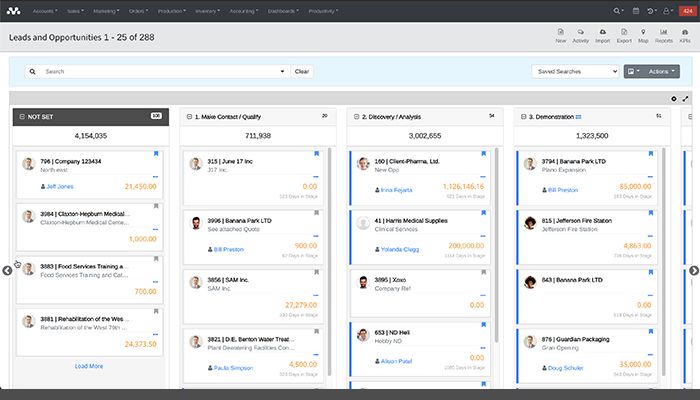The width and height of the screenshot is (700, 400).
Task: Open contact Doug Schuler link
Action: (x=566, y=368)
